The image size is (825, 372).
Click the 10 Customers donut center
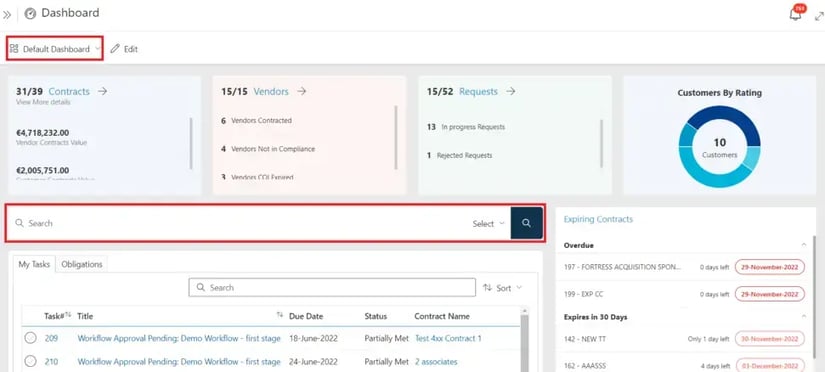coord(719,147)
